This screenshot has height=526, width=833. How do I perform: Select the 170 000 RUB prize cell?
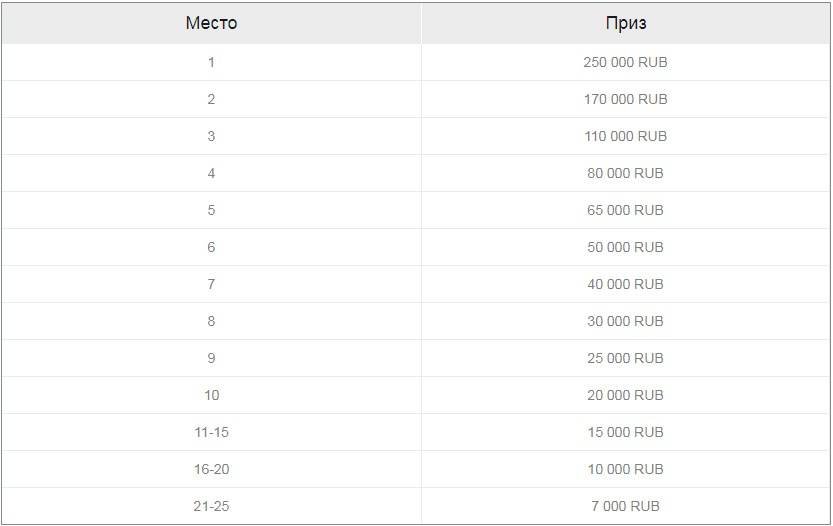coord(625,99)
